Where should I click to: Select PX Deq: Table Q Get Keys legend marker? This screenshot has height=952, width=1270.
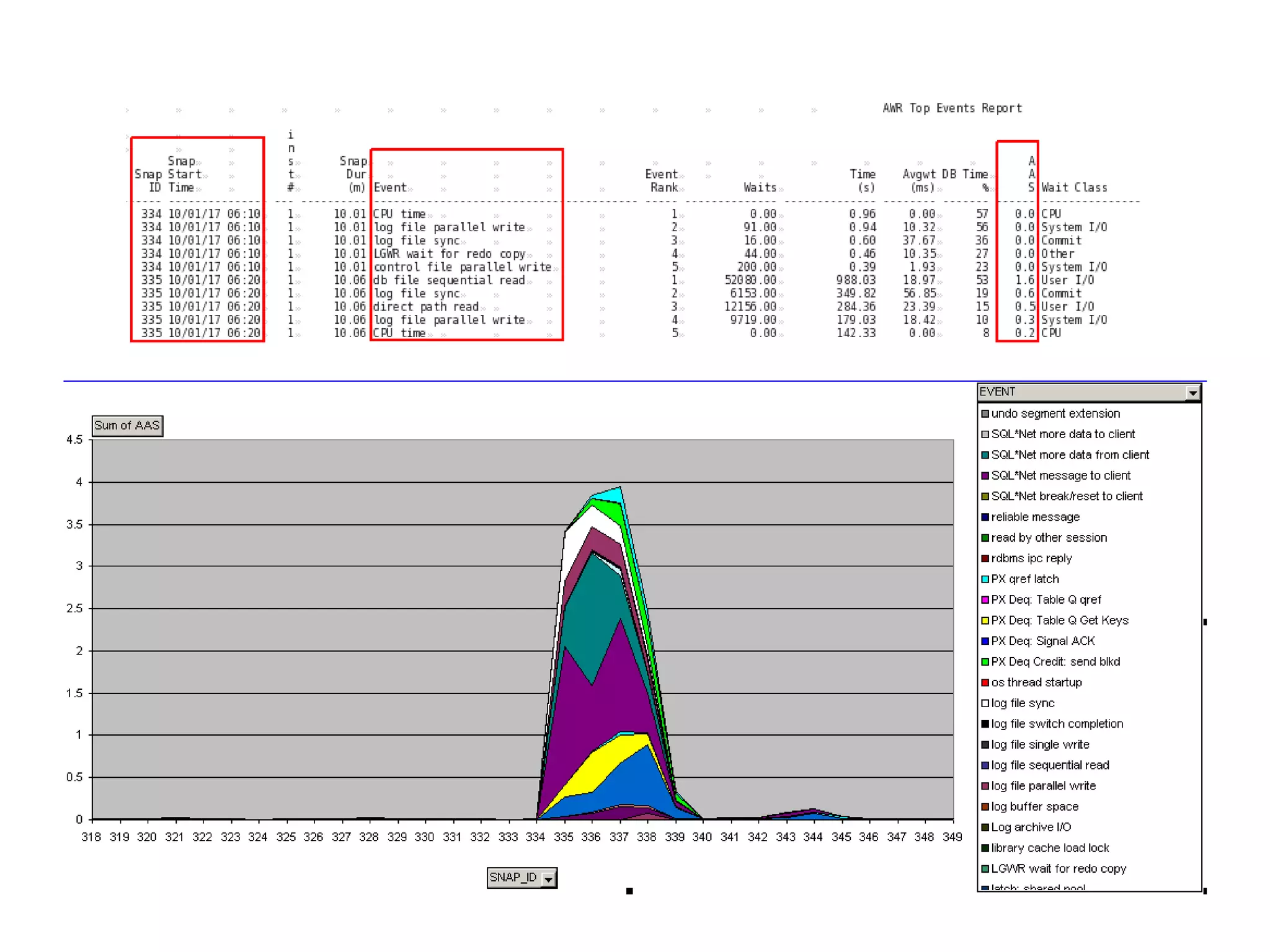985,620
